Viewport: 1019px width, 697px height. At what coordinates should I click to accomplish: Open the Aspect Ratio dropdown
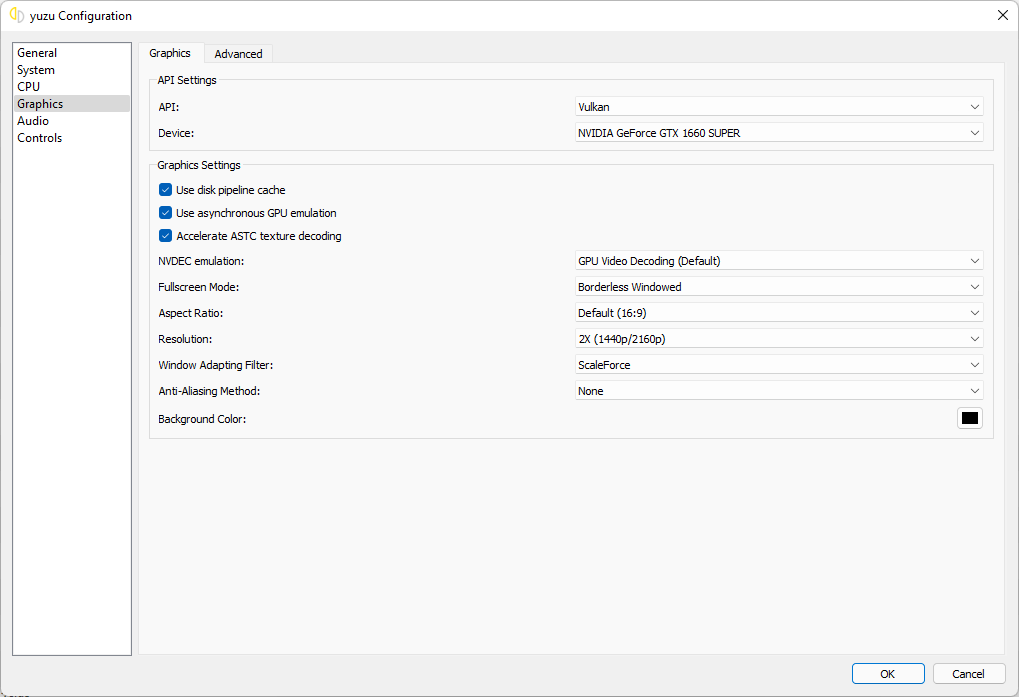[x=778, y=313]
